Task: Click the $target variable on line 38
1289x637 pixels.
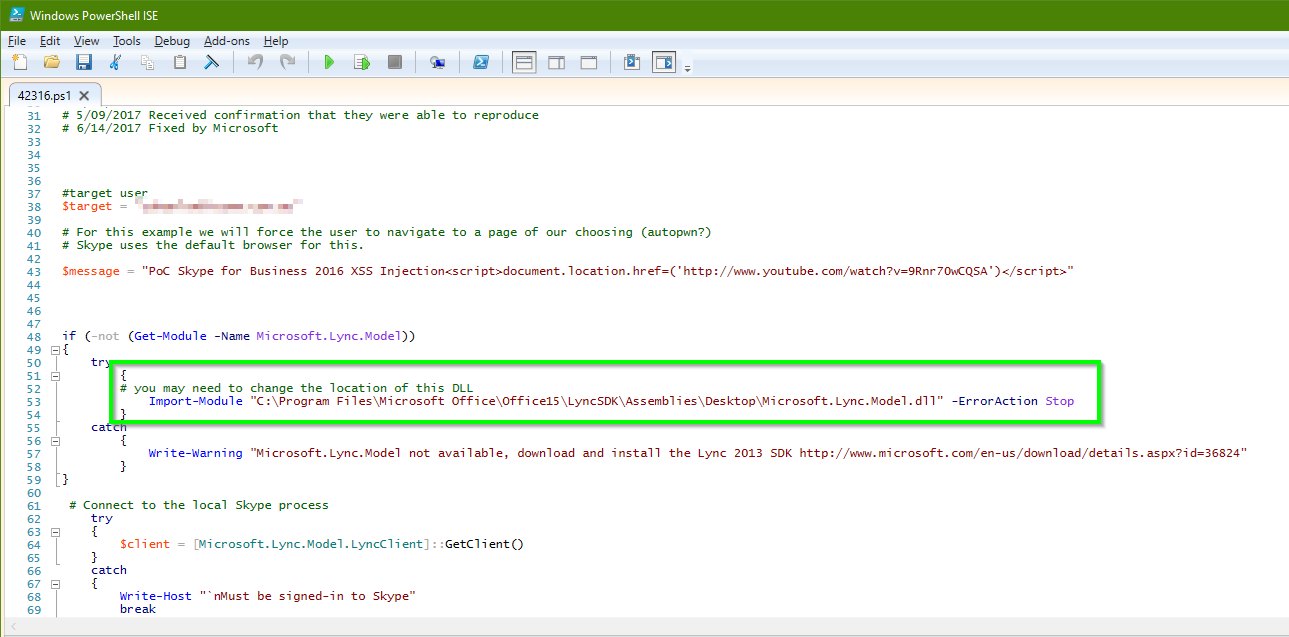Action: [87, 206]
